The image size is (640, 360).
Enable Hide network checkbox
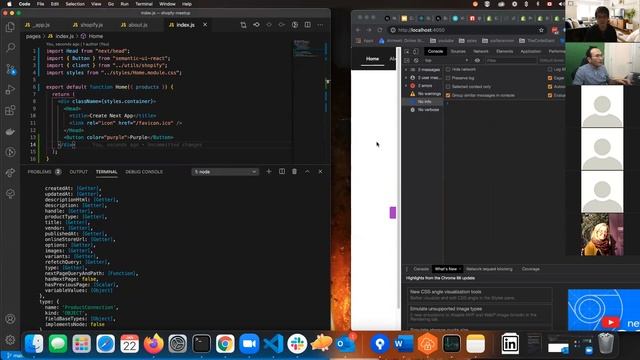[x=448, y=69]
